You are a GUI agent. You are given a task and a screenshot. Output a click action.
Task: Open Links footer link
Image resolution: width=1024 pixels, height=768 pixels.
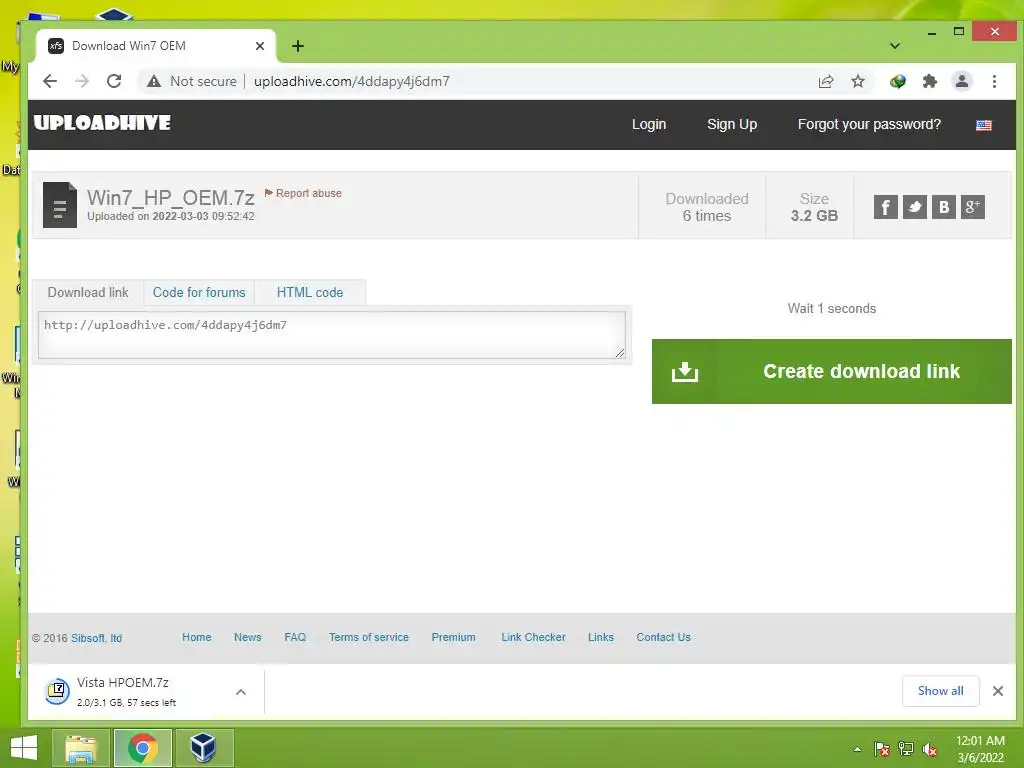tap(600, 637)
